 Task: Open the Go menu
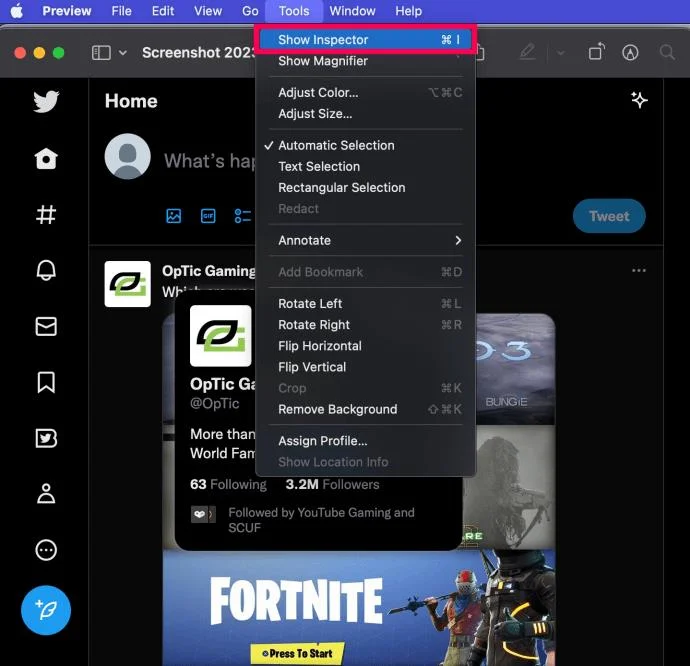pyautogui.click(x=250, y=11)
